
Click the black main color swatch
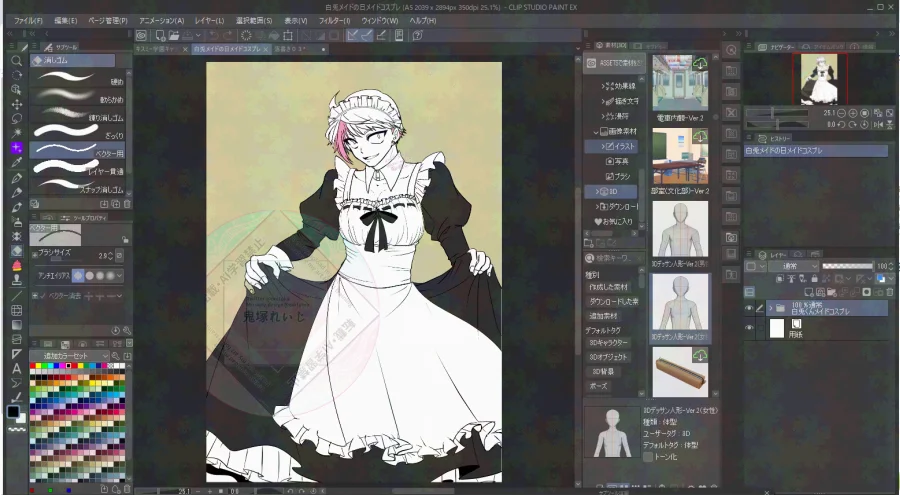coord(13,411)
